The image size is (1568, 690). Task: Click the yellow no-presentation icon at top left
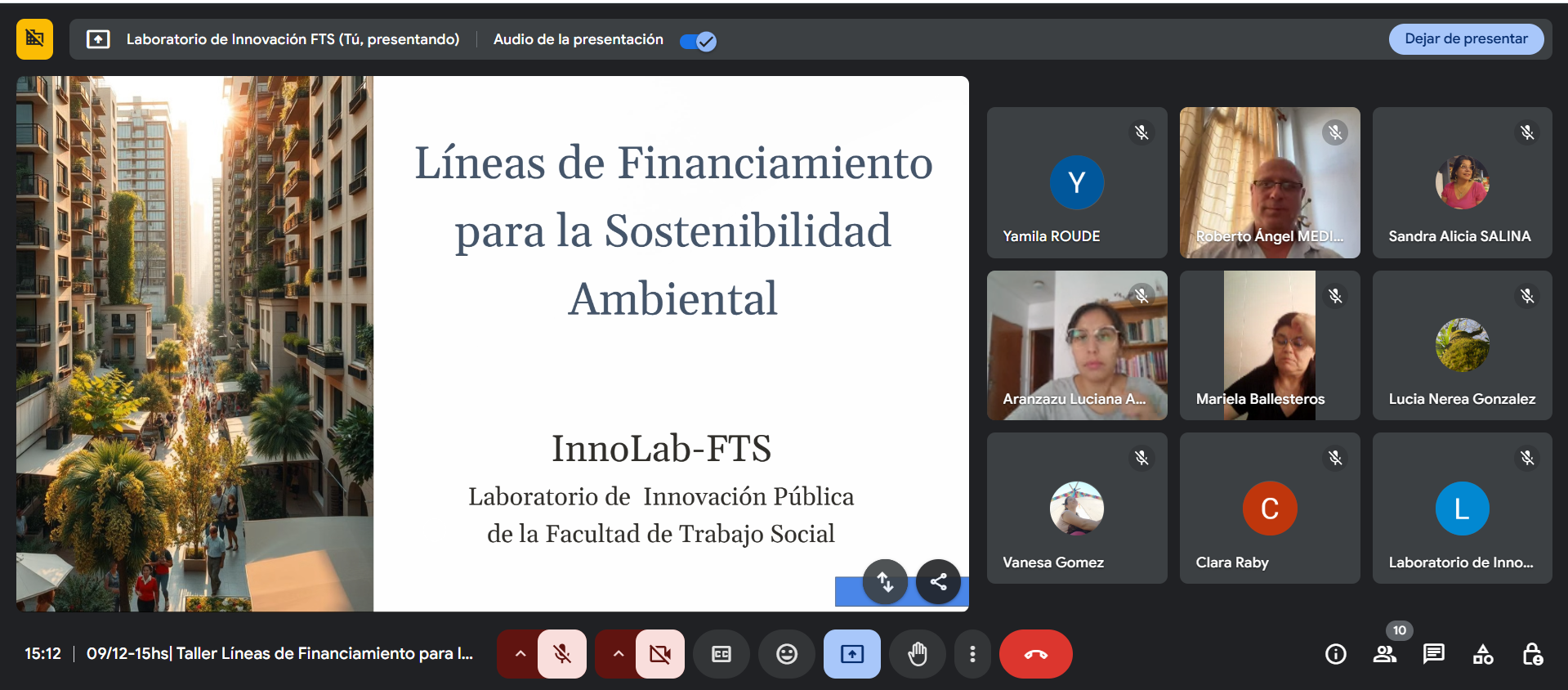(x=34, y=39)
